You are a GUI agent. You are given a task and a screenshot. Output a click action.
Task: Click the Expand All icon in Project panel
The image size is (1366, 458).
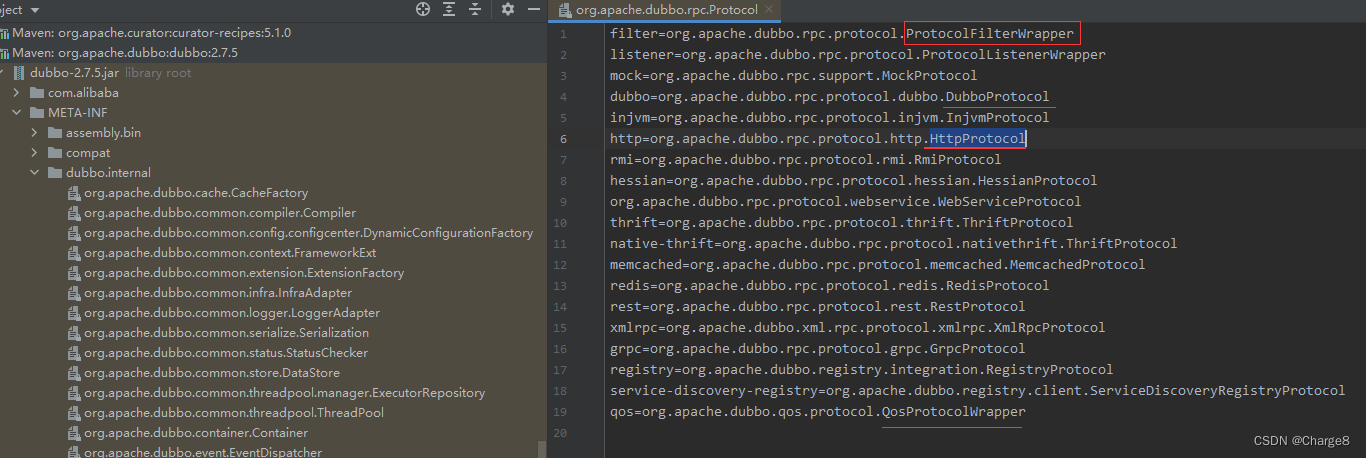(449, 9)
